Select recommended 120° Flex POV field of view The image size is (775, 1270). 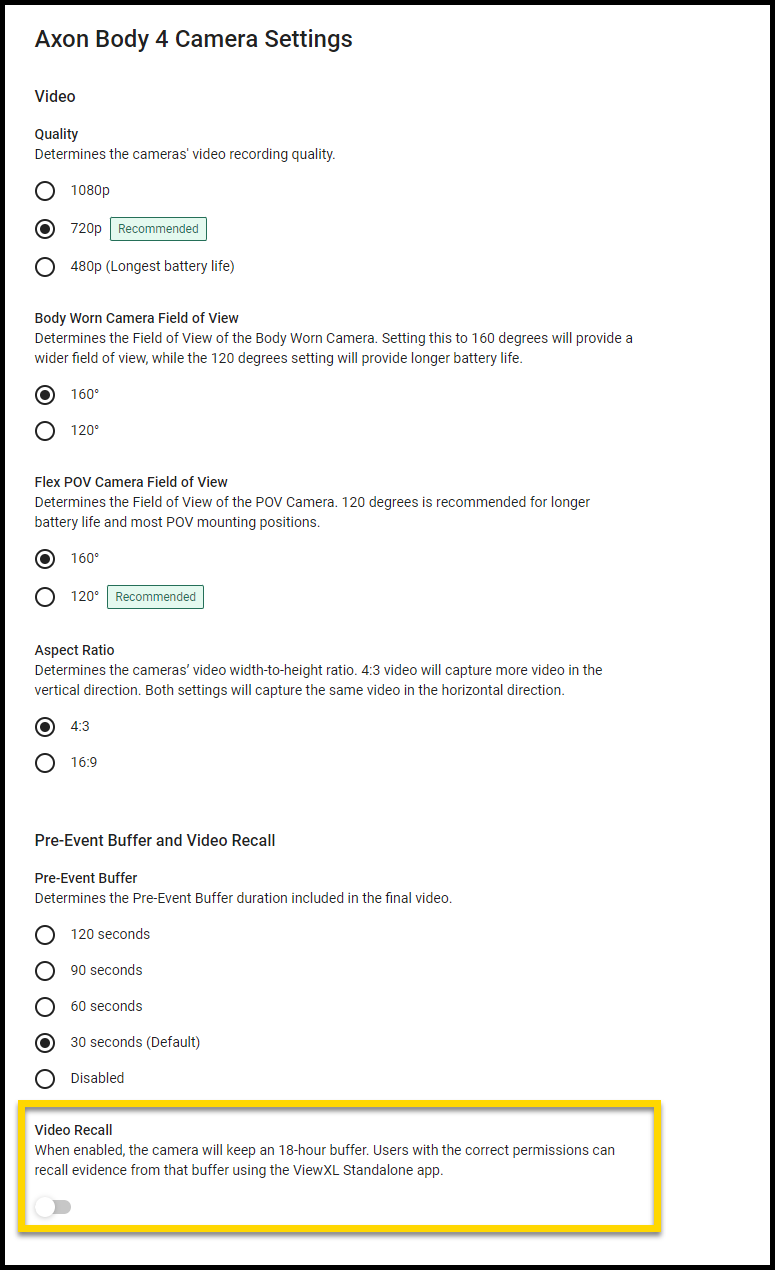coord(44,596)
